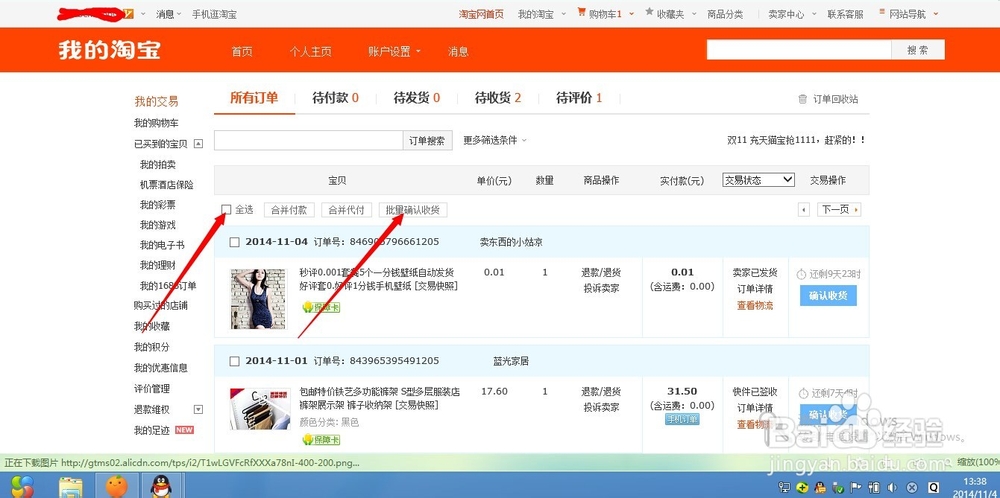Click the header 搜索 button

[917, 50]
